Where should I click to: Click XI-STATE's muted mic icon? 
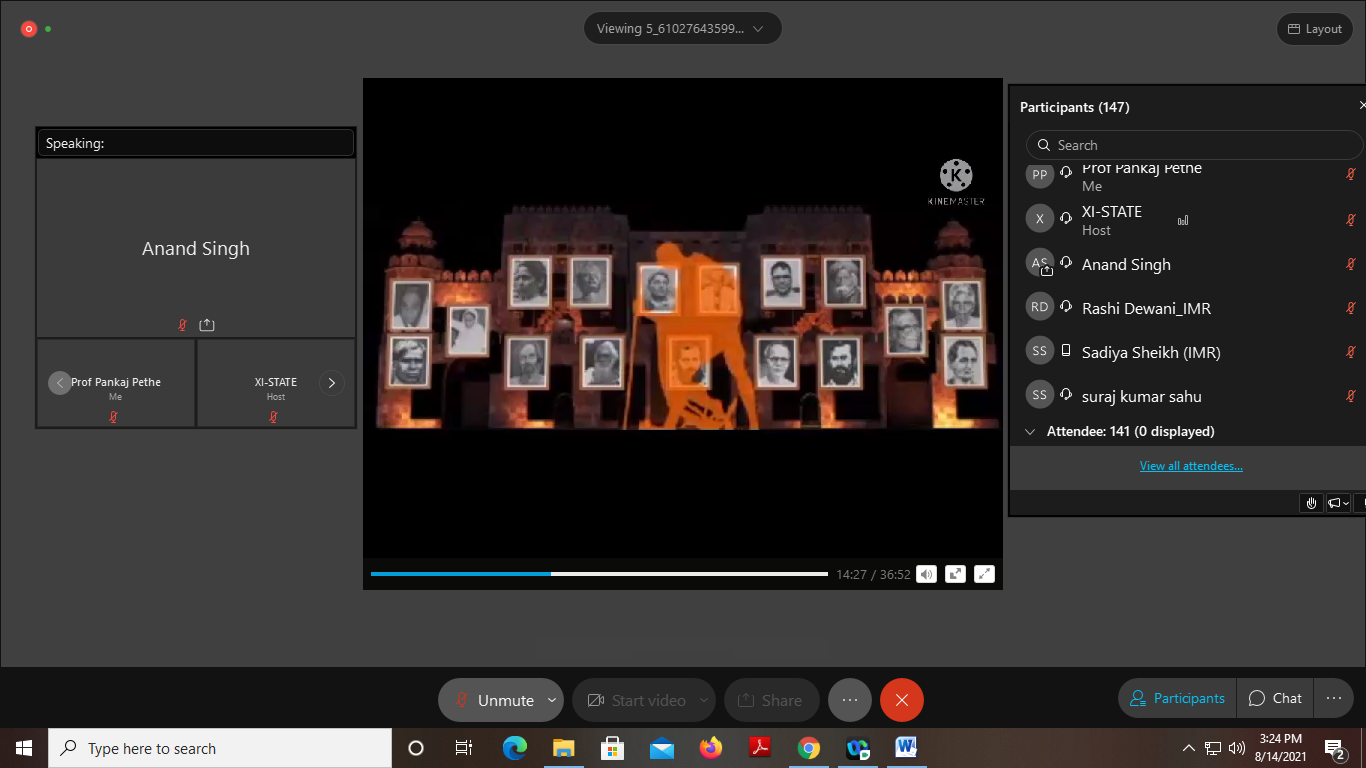click(1351, 220)
